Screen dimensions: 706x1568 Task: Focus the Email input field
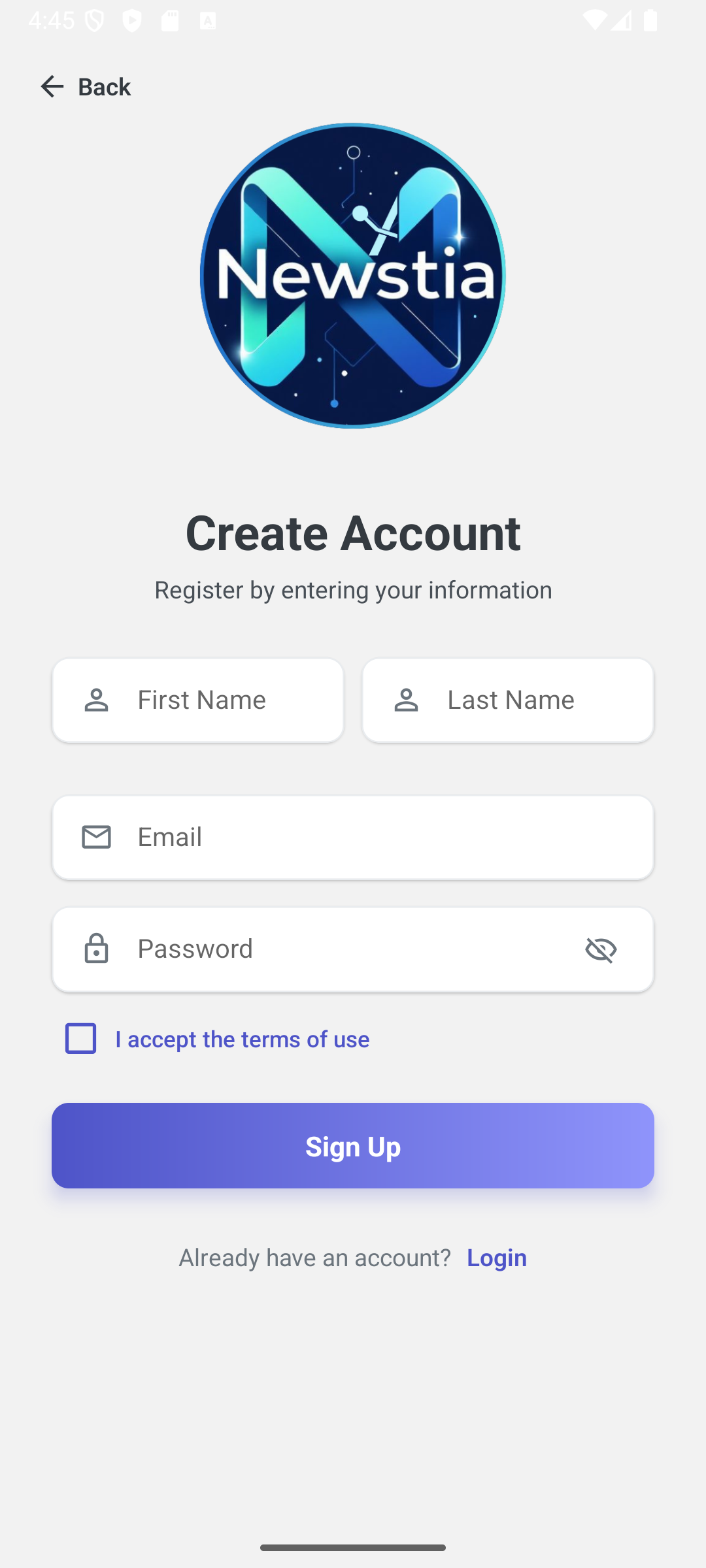coord(386,837)
